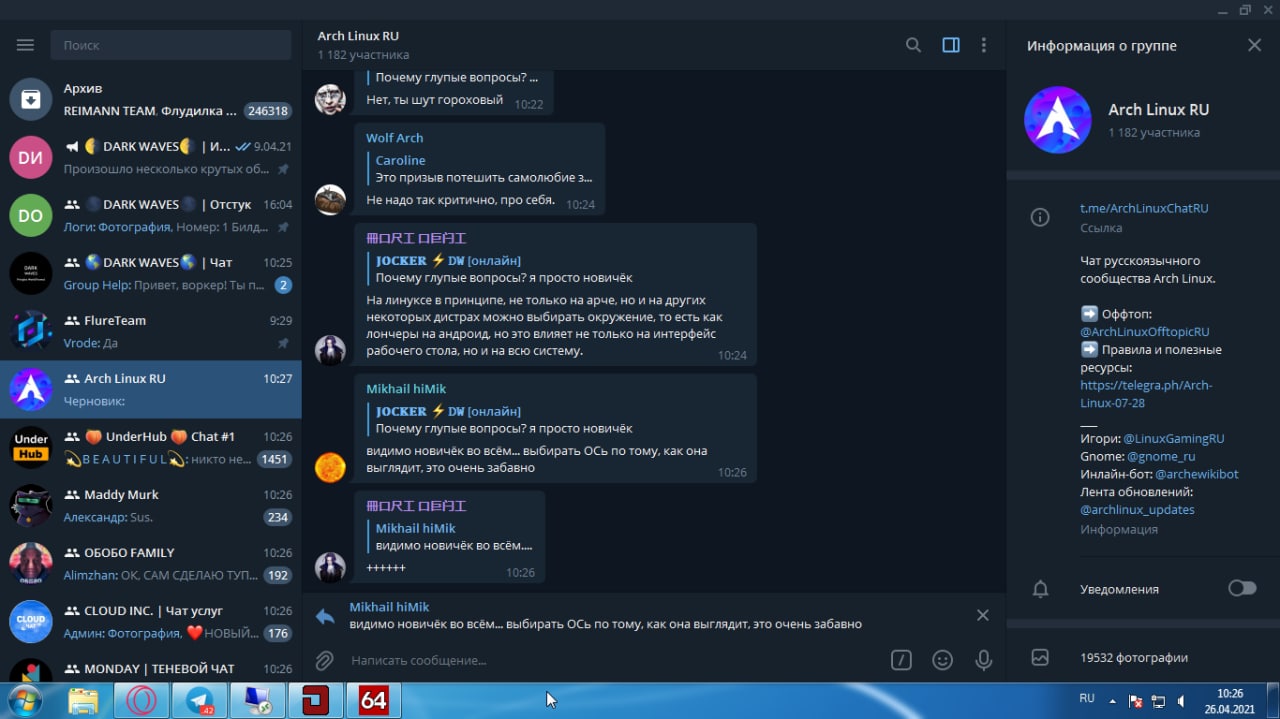Viewport: 1280px width, 719px height.
Task: Click Mikhail hiMik's orange avatar
Action: 330,467
